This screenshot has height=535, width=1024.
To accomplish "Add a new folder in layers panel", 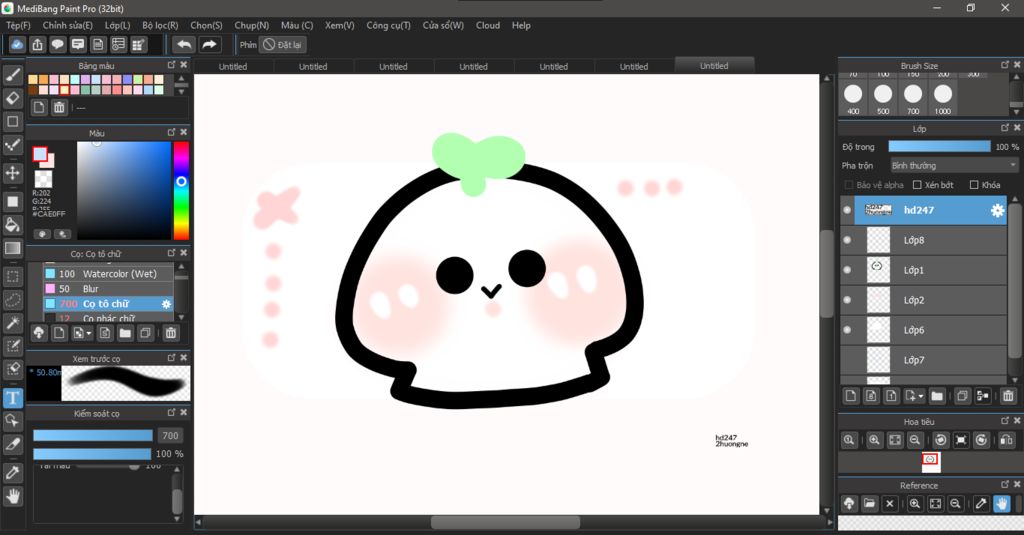I will tap(937, 396).
